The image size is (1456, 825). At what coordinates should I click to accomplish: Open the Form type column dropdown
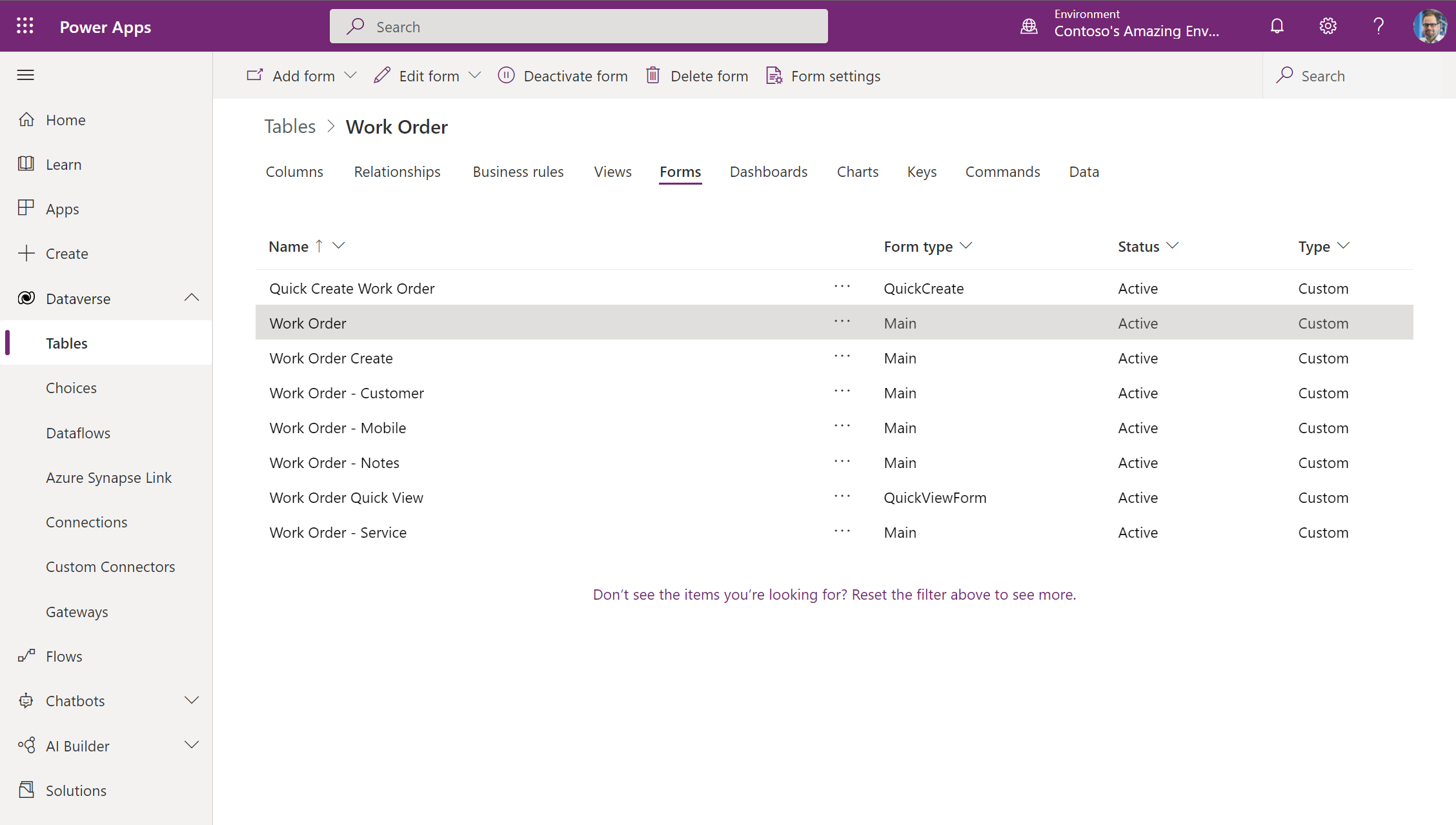966,246
